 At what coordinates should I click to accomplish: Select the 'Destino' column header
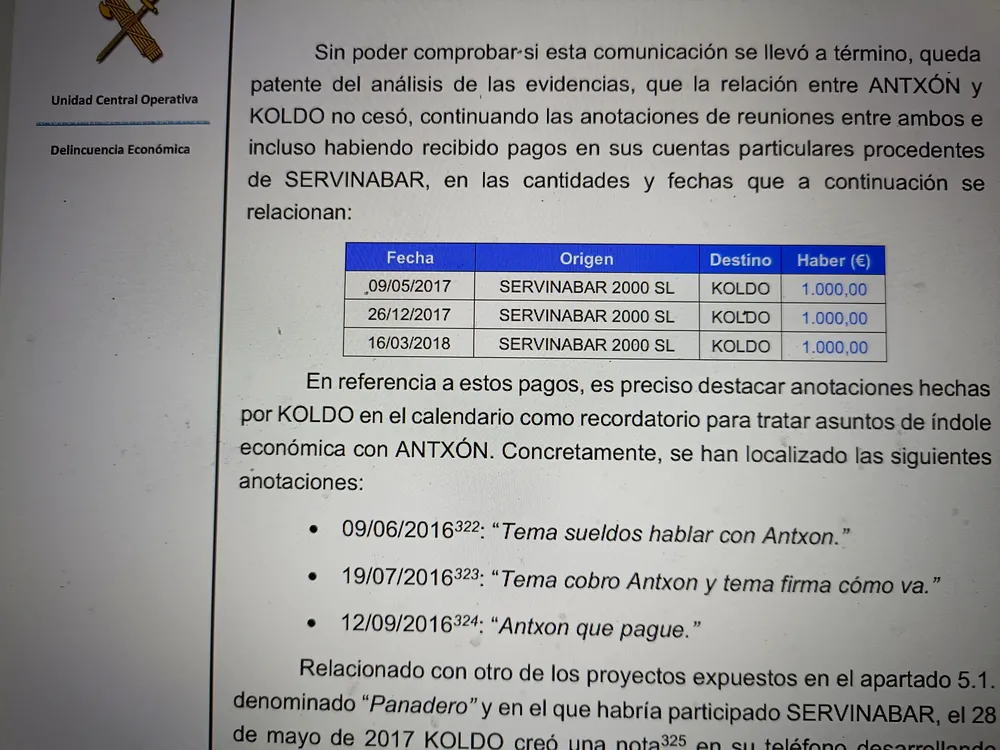[740, 260]
